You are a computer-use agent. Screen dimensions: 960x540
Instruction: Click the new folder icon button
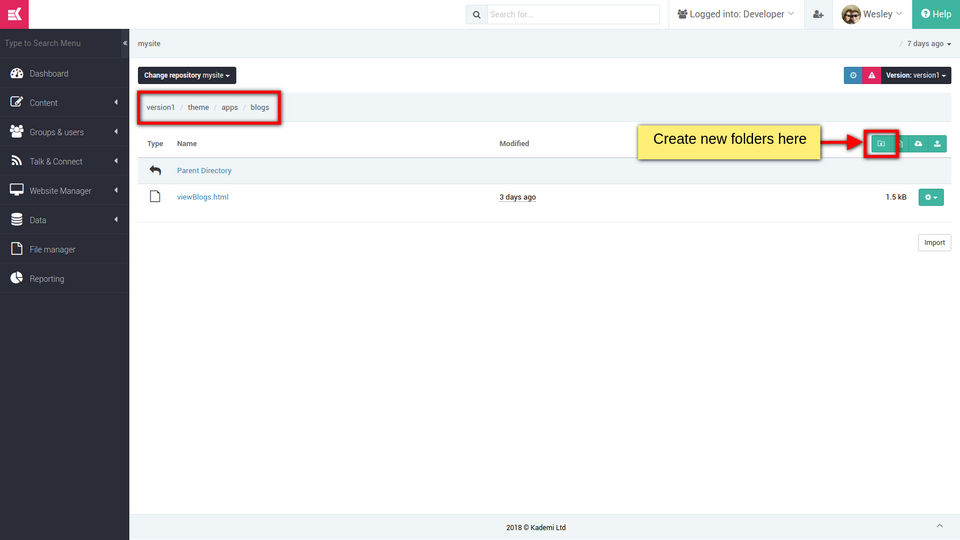(x=881, y=144)
